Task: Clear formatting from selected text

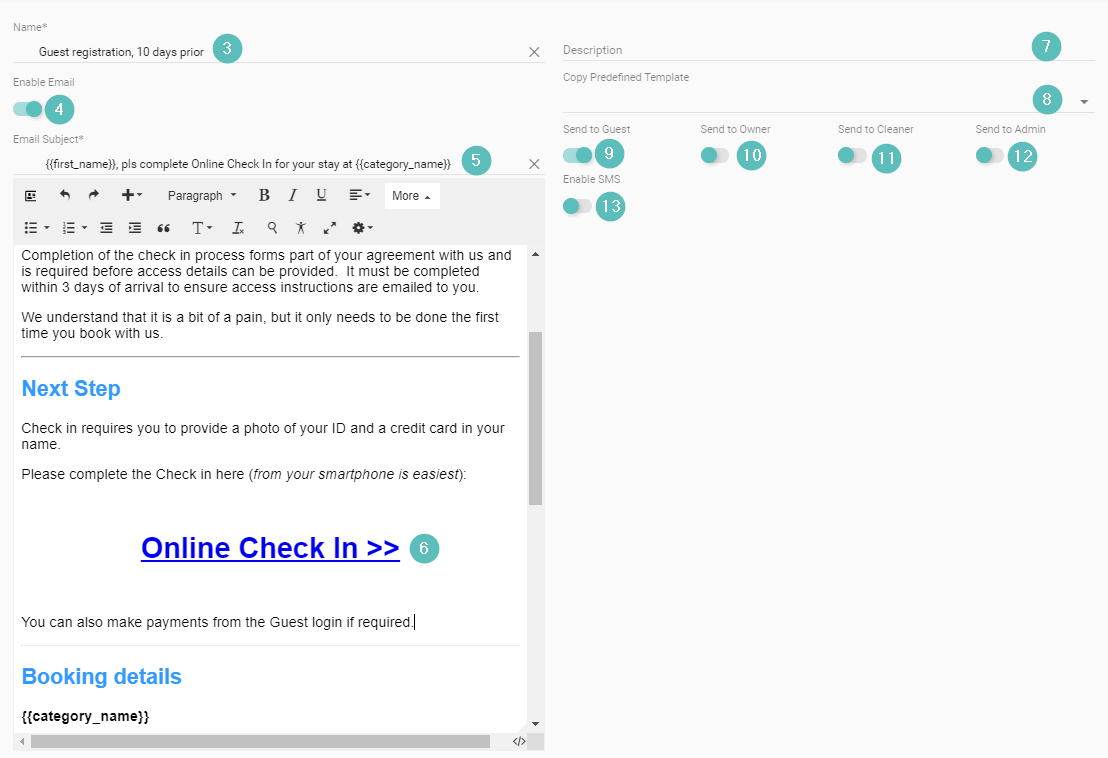Action: coord(238,228)
